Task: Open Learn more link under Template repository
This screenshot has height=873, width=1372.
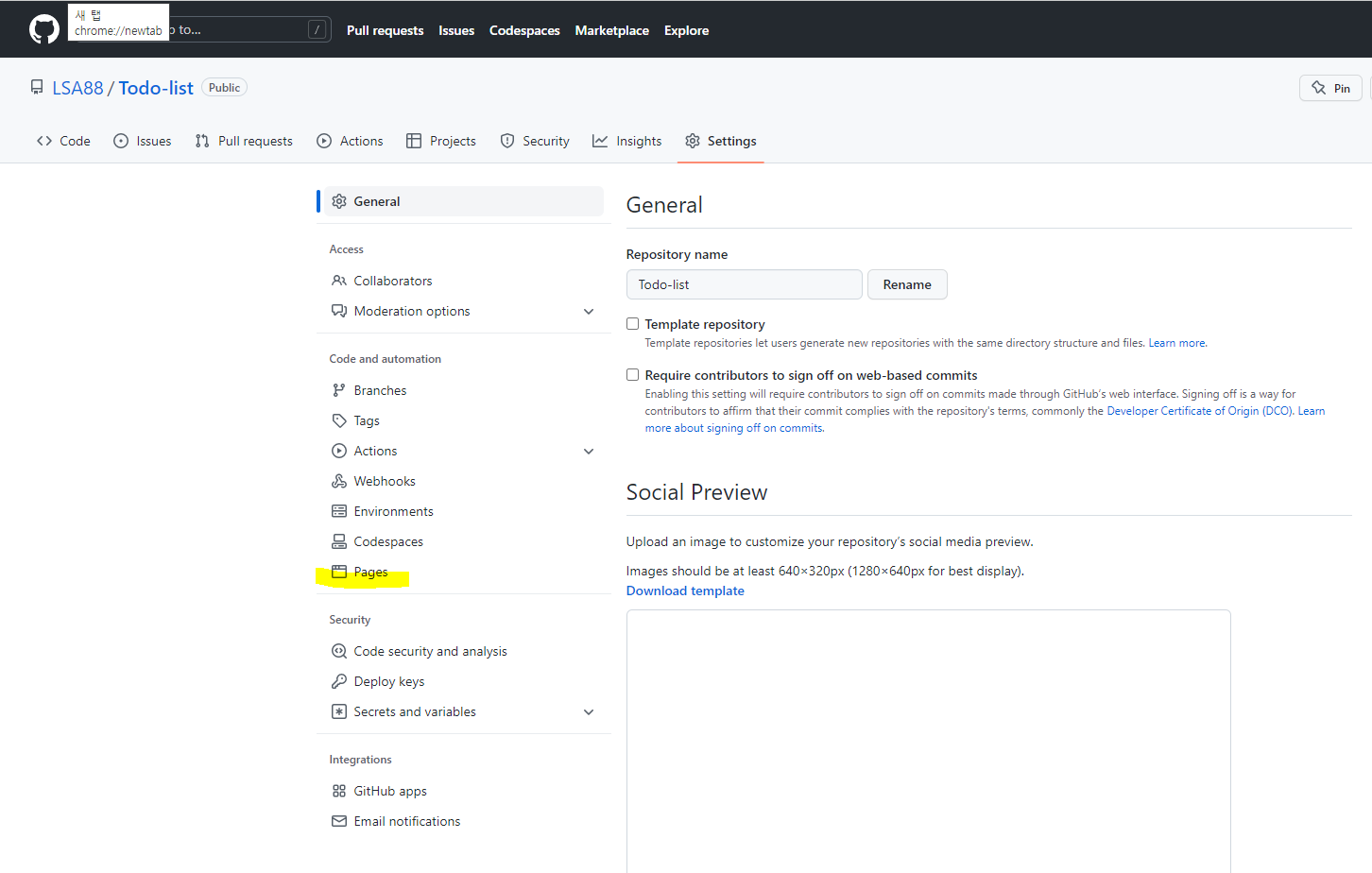Action: click(1177, 343)
